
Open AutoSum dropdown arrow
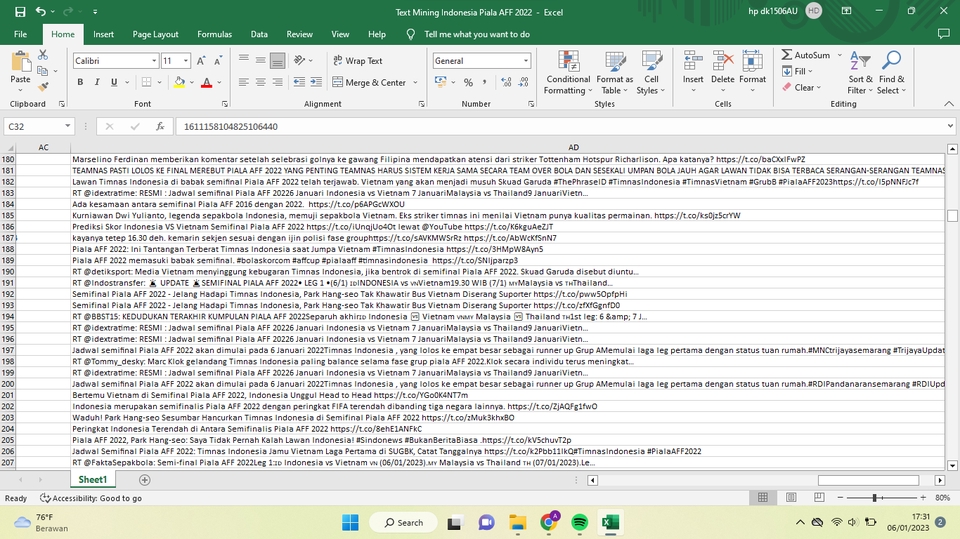click(839, 55)
